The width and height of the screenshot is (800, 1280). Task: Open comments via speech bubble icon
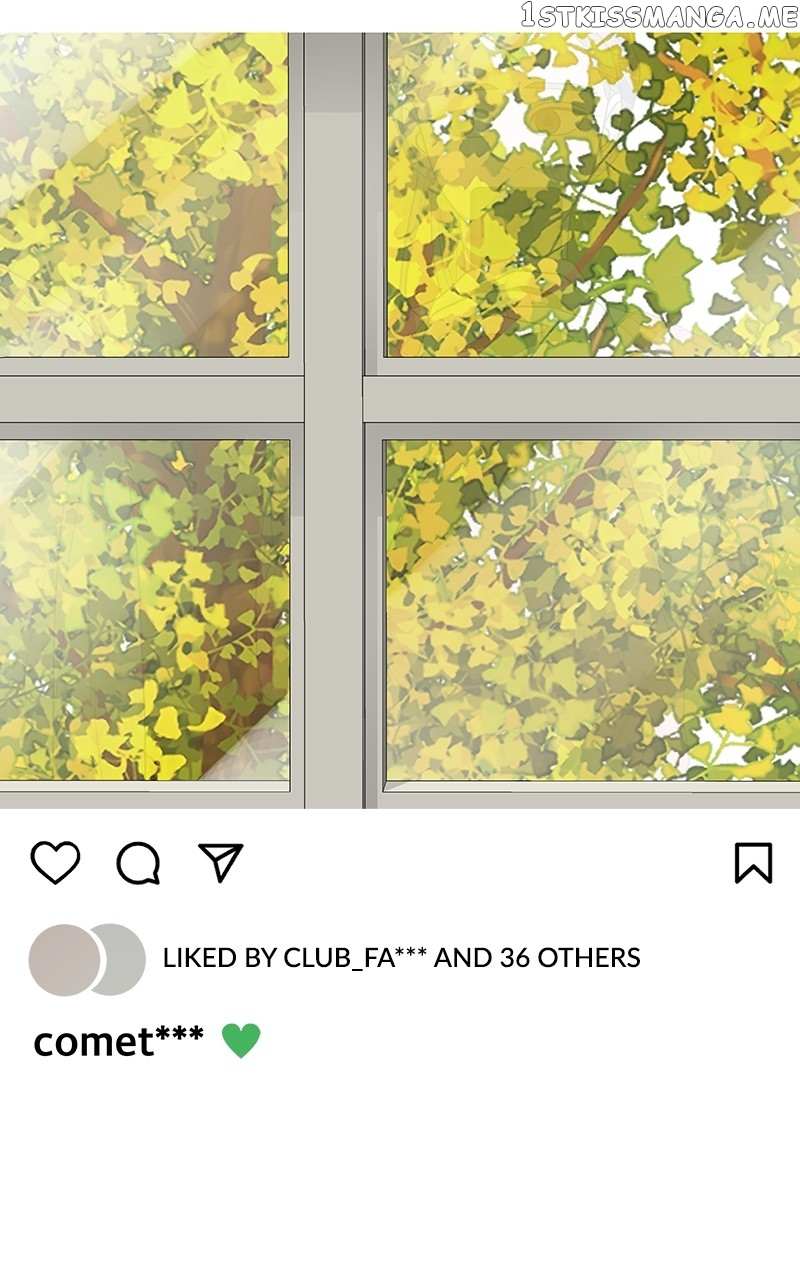pyautogui.click(x=138, y=863)
